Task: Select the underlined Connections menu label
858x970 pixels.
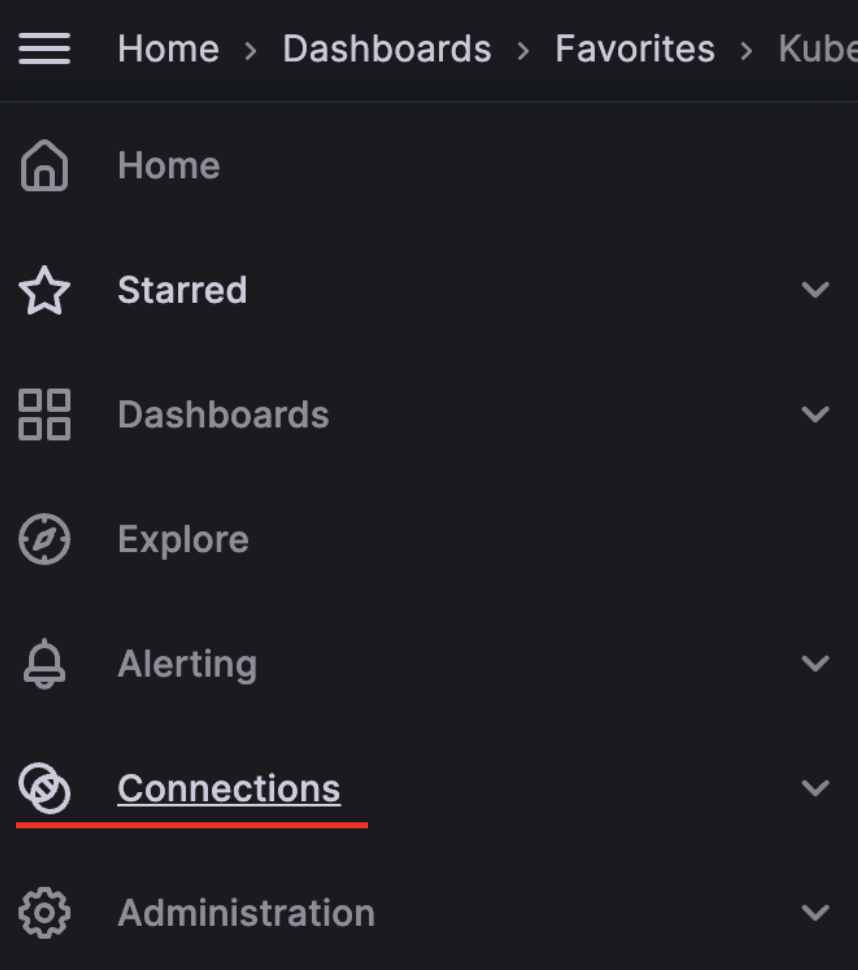Action: click(229, 789)
